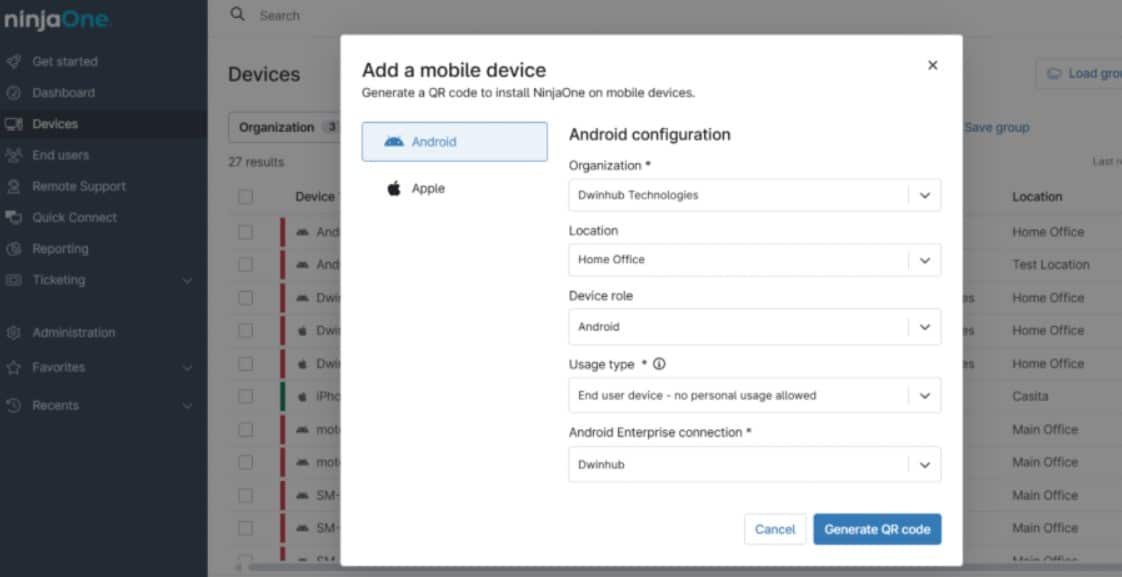Check the device row checkbox for Test Location
This screenshot has height=577, width=1122.
click(x=245, y=265)
